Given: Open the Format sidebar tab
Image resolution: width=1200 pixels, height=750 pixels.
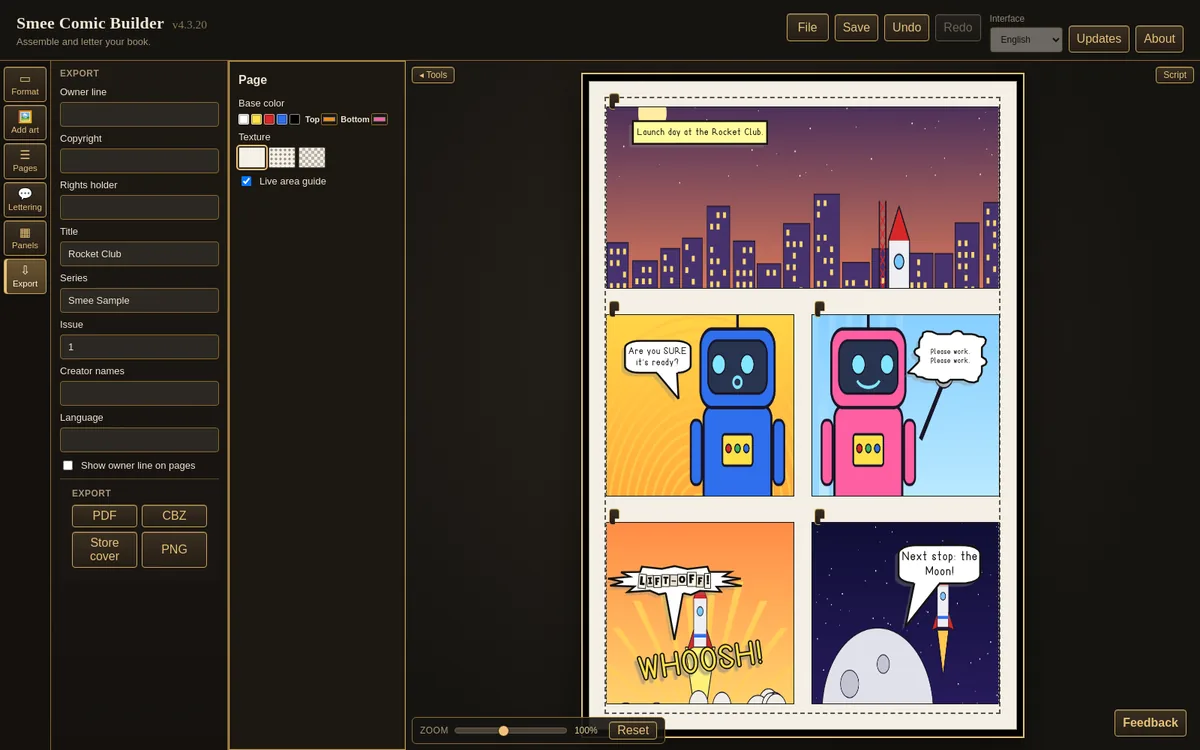Looking at the screenshot, I should (25, 84).
